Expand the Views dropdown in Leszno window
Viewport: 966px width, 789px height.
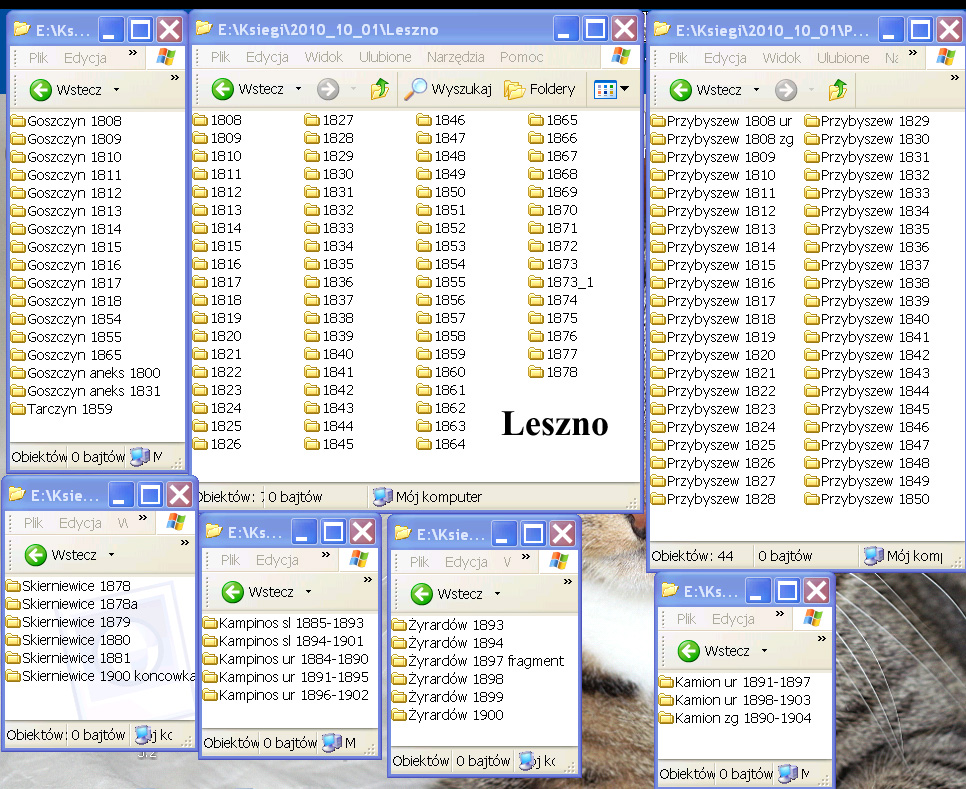(625, 90)
